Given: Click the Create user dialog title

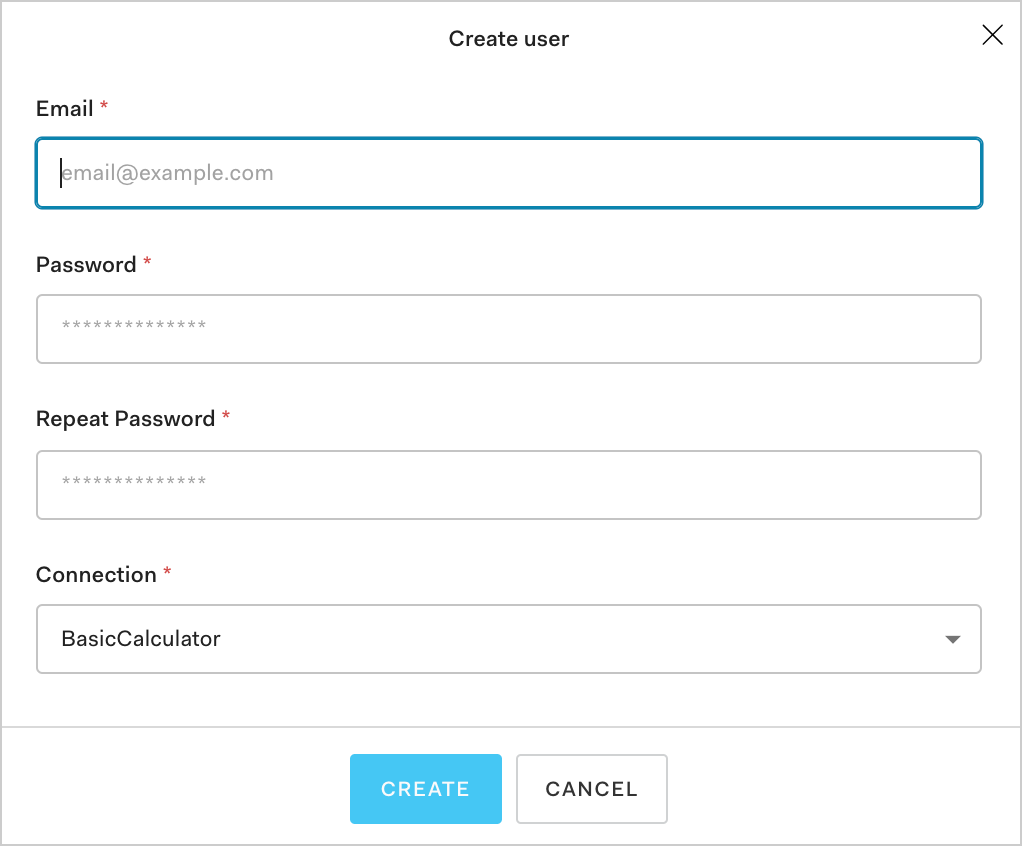Looking at the screenshot, I should click(509, 39).
